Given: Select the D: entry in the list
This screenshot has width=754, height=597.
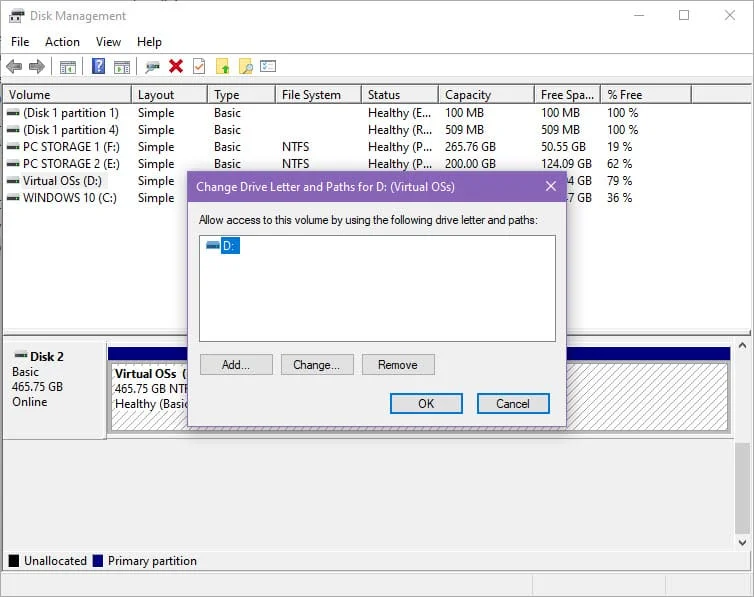Looking at the screenshot, I should tap(229, 246).
